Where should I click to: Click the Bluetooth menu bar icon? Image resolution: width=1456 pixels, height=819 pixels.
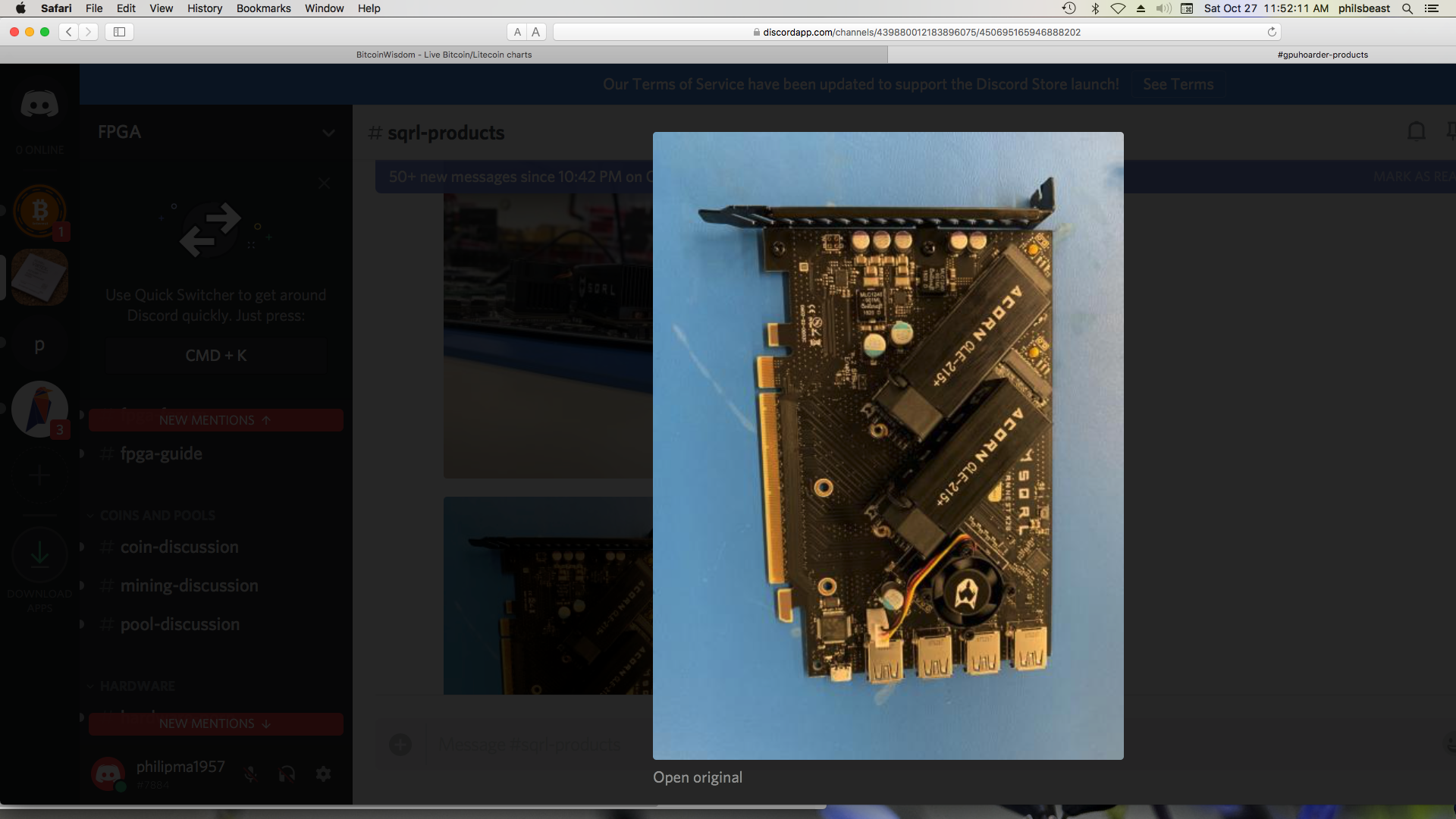pyautogui.click(x=1094, y=8)
